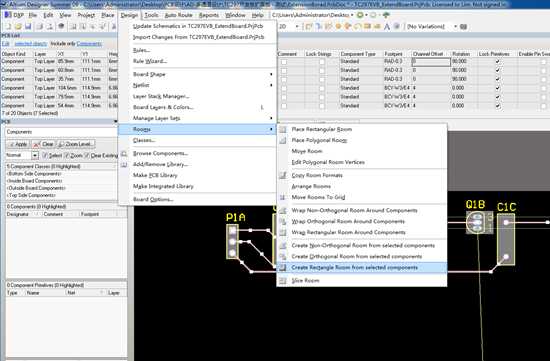The width and height of the screenshot is (550, 361).
Task: Click icon beside No Variations dropdown
Action: point(463,26)
